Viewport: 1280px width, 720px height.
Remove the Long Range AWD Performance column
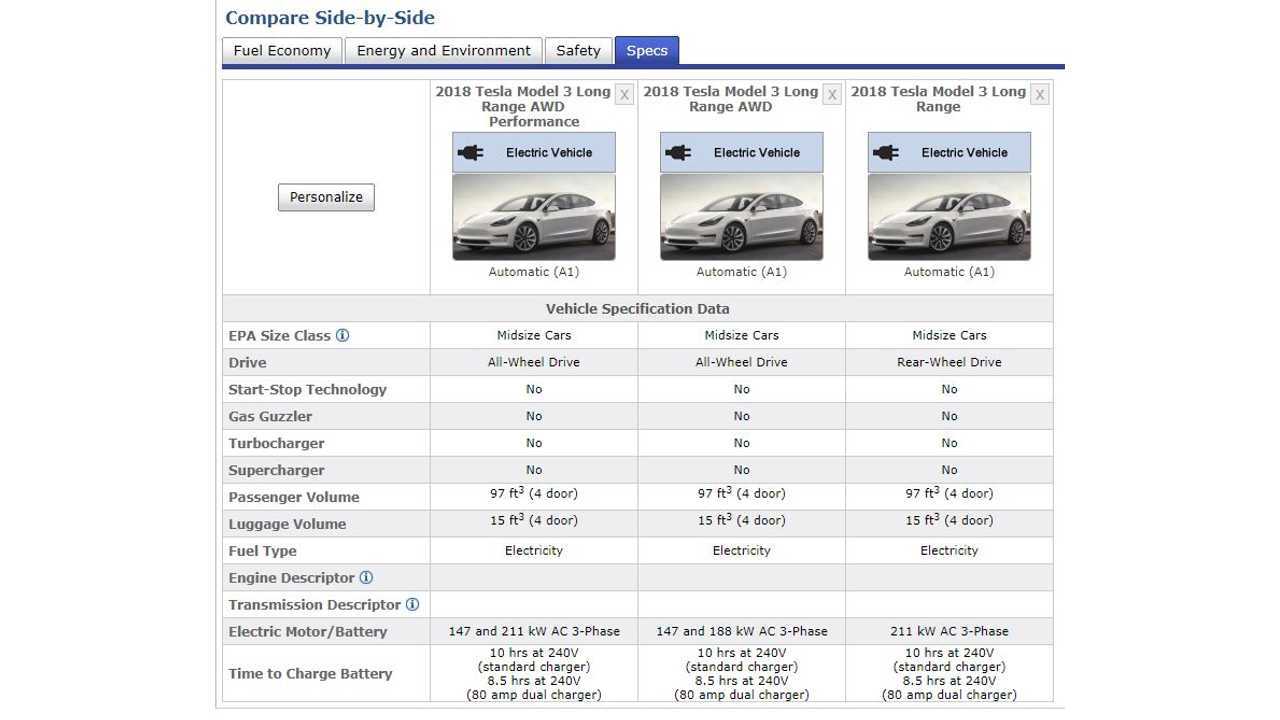pos(624,95)
